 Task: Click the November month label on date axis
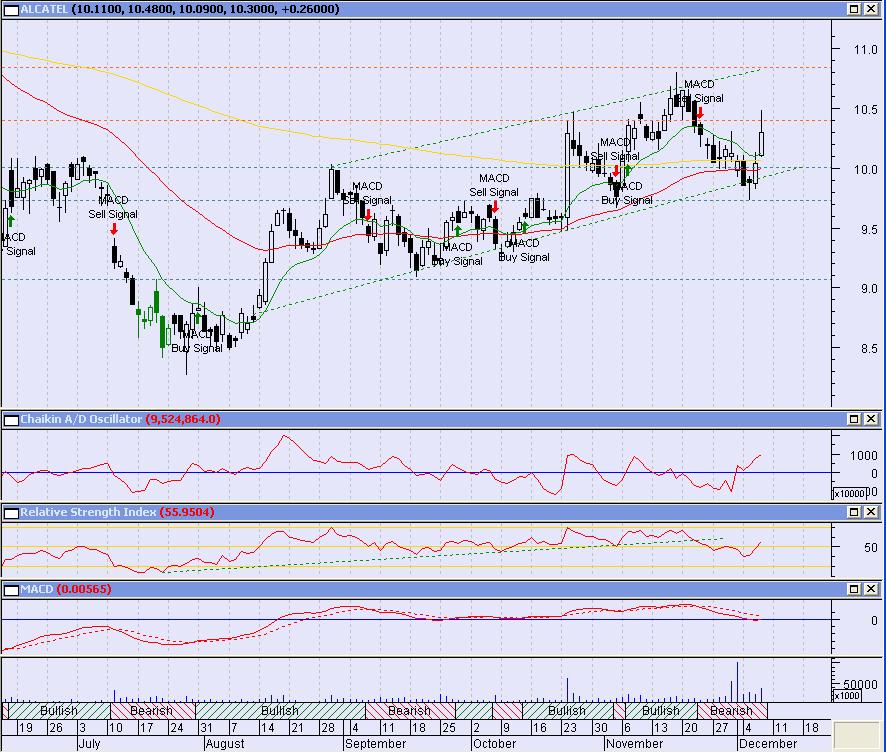pyautogui.click(x=635, y=744)
